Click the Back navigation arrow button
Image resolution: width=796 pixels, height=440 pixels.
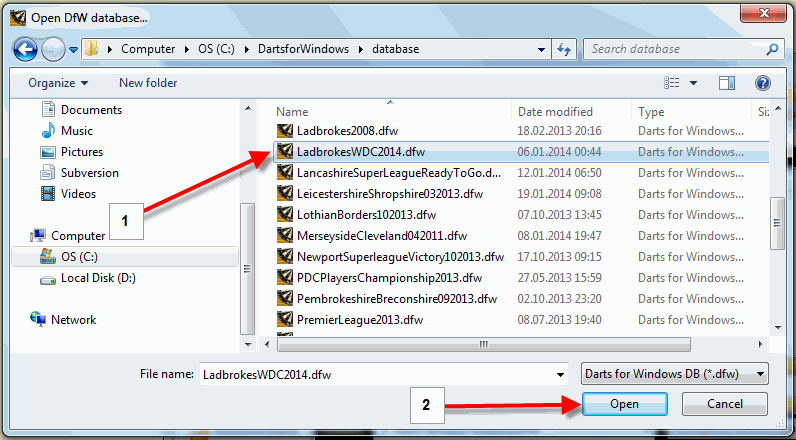coord(27,48)
